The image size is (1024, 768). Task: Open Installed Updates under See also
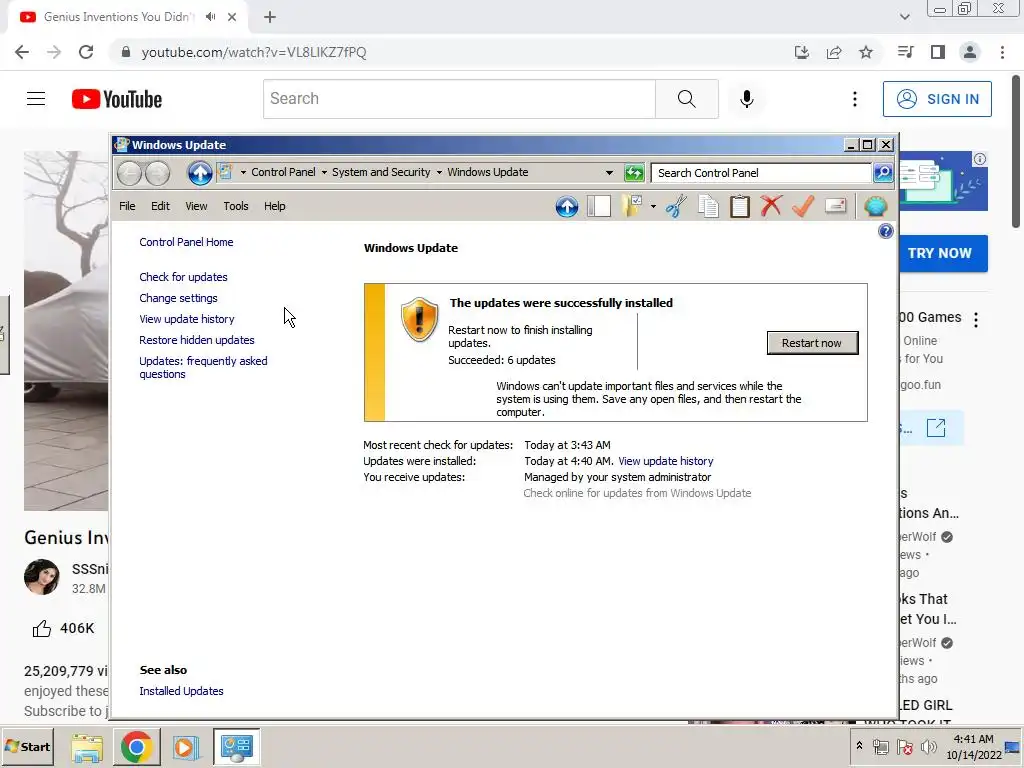tap(181, 691)
